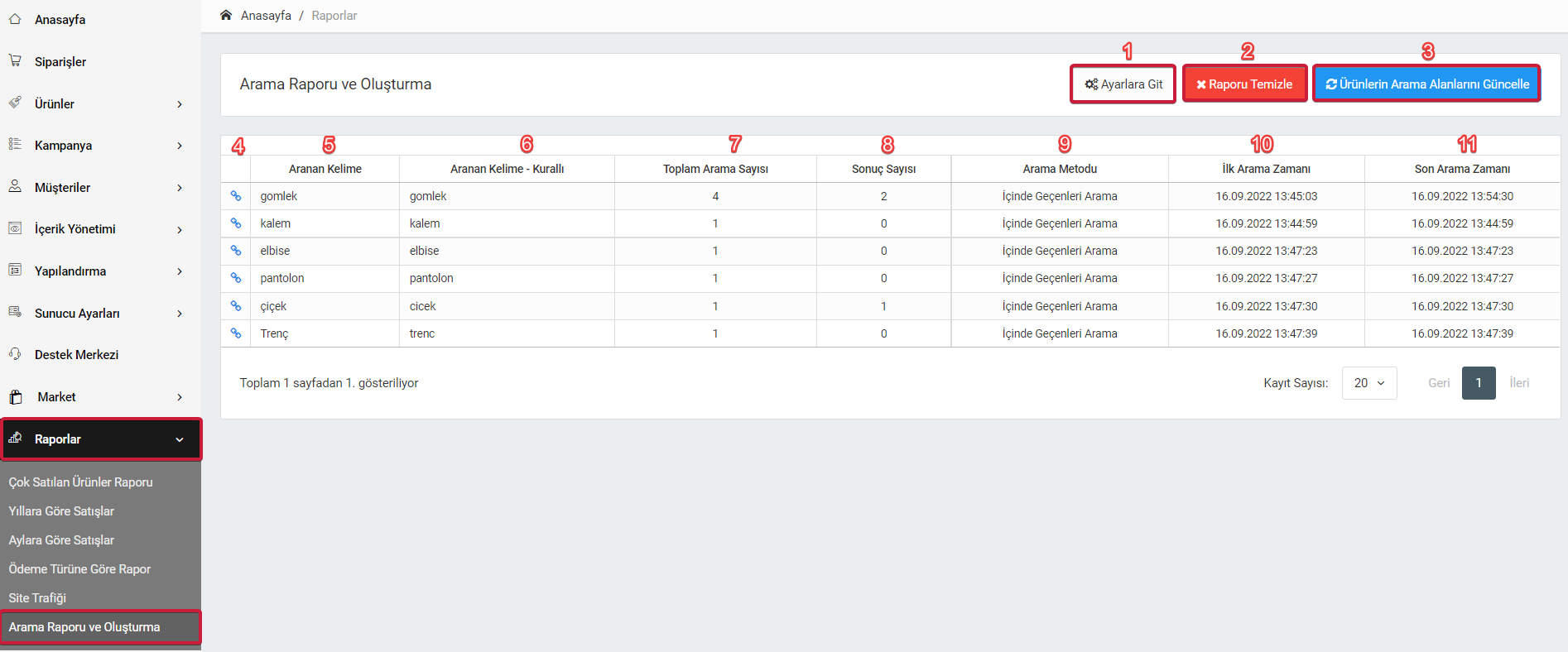Click the Anasayfa breadcrumb link
This screenshot has height=652, width=1568.
(x=266, y=15)
